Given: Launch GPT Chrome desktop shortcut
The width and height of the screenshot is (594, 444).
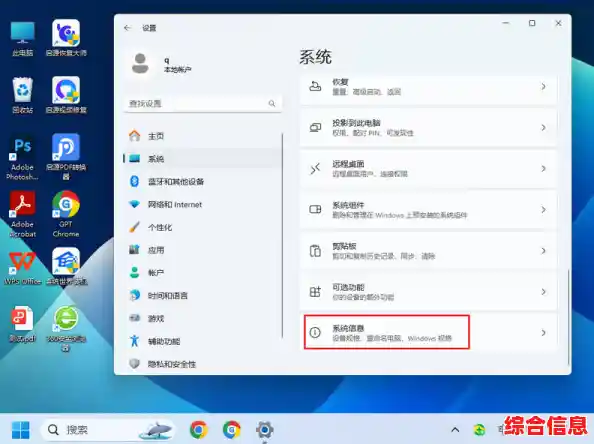Looking at the screenshot, I should (x=66, y=214).
